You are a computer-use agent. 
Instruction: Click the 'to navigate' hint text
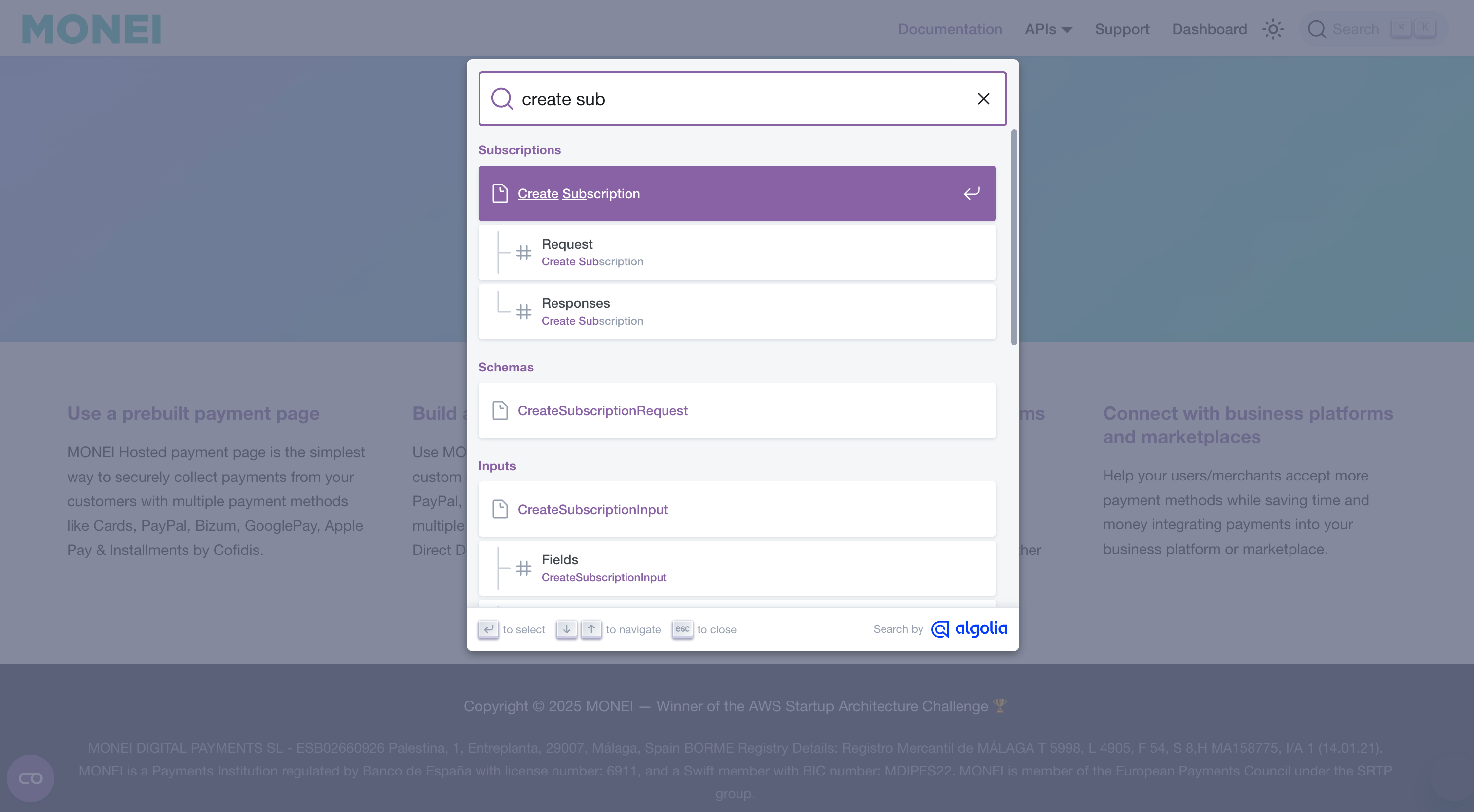point(633,629)
